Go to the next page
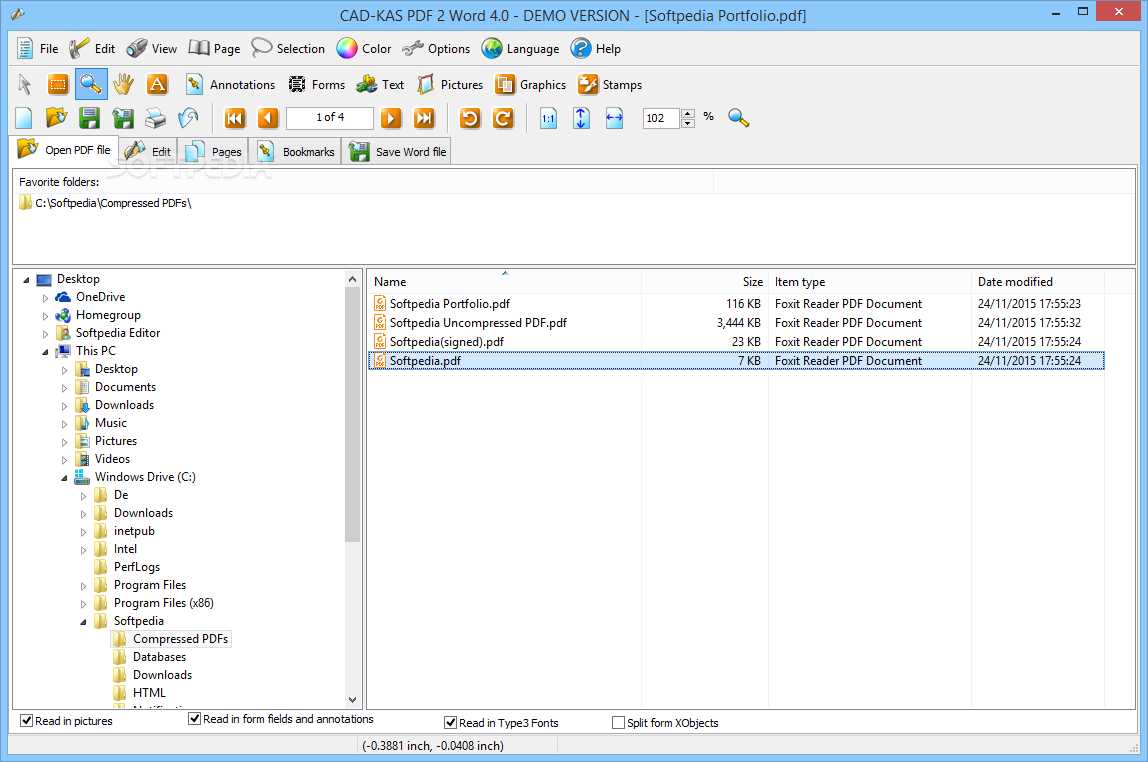 [x=391, y=118]
